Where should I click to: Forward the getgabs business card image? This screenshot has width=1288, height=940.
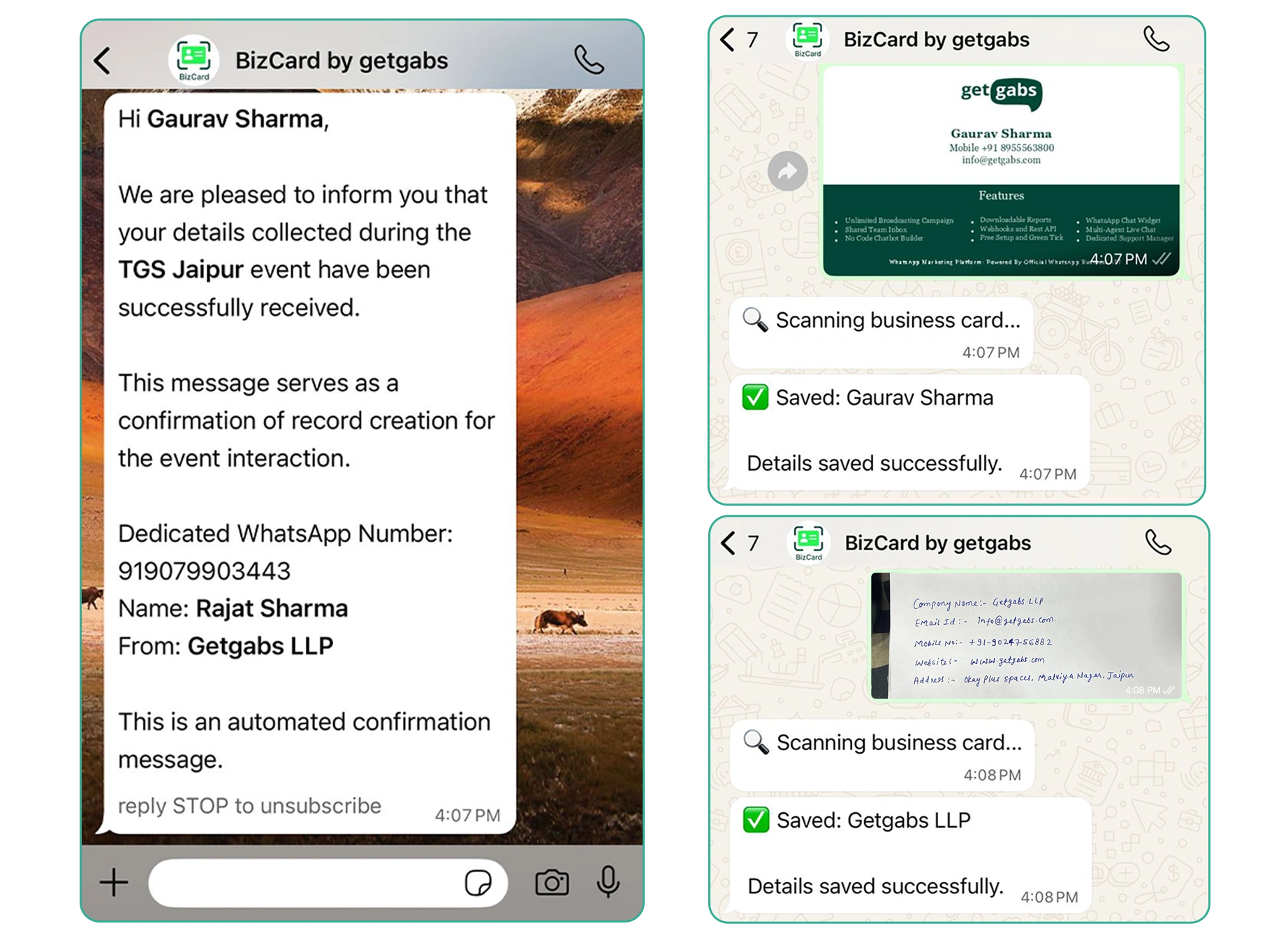click(787, 171)
